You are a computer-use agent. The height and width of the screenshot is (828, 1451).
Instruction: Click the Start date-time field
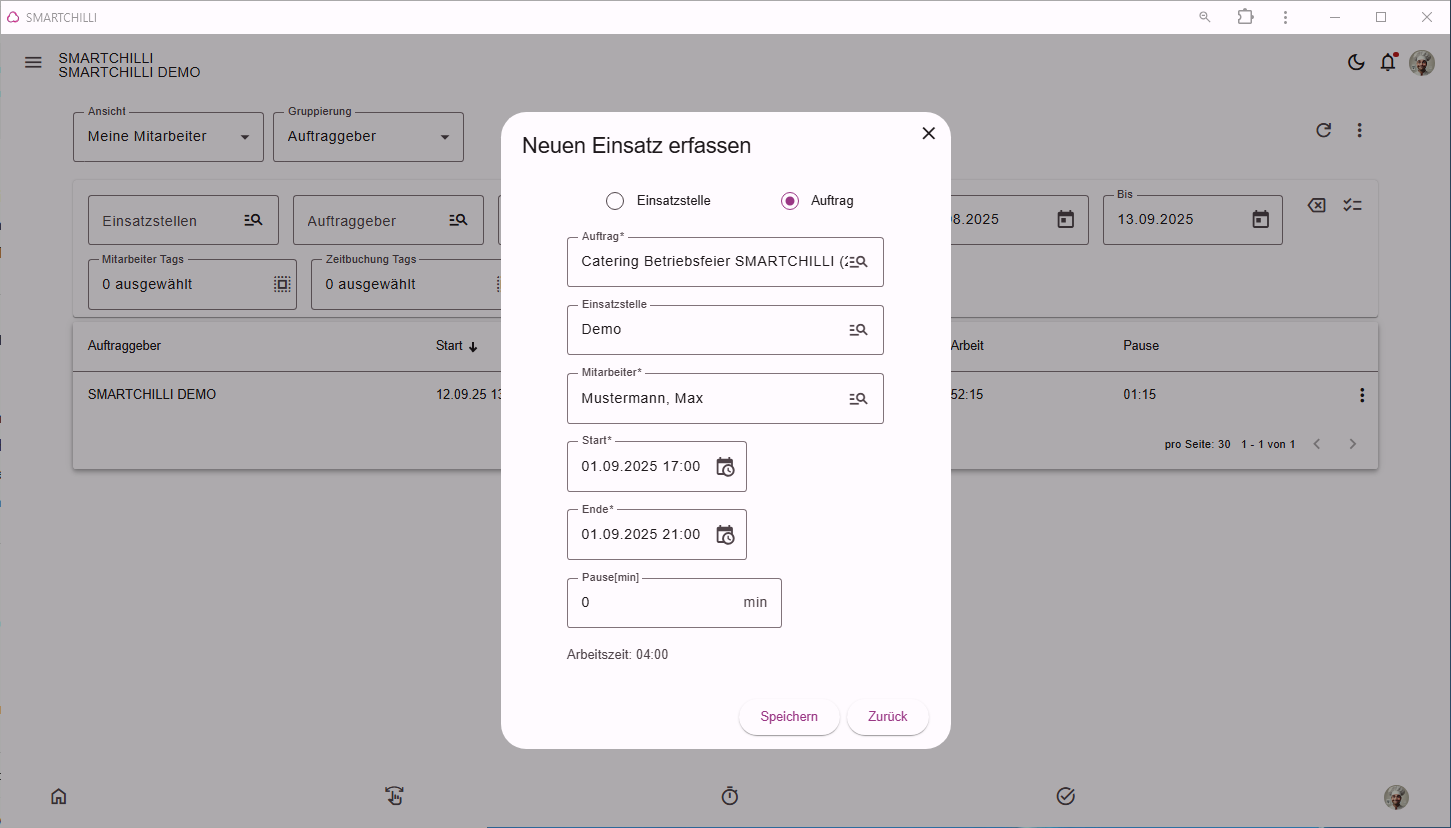[656, 466]
